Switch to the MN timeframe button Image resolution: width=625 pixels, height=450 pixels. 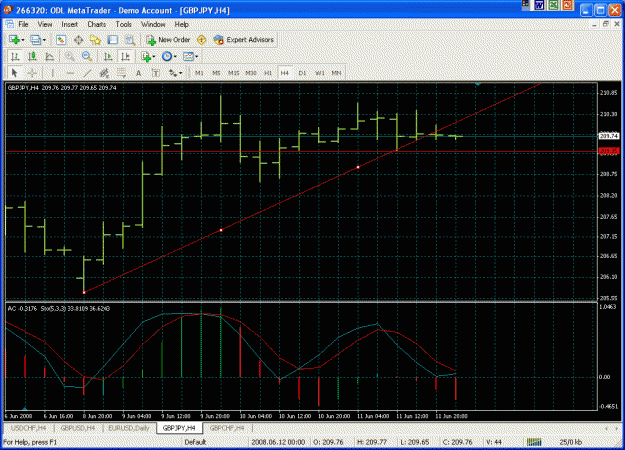[x=336, y=73]
